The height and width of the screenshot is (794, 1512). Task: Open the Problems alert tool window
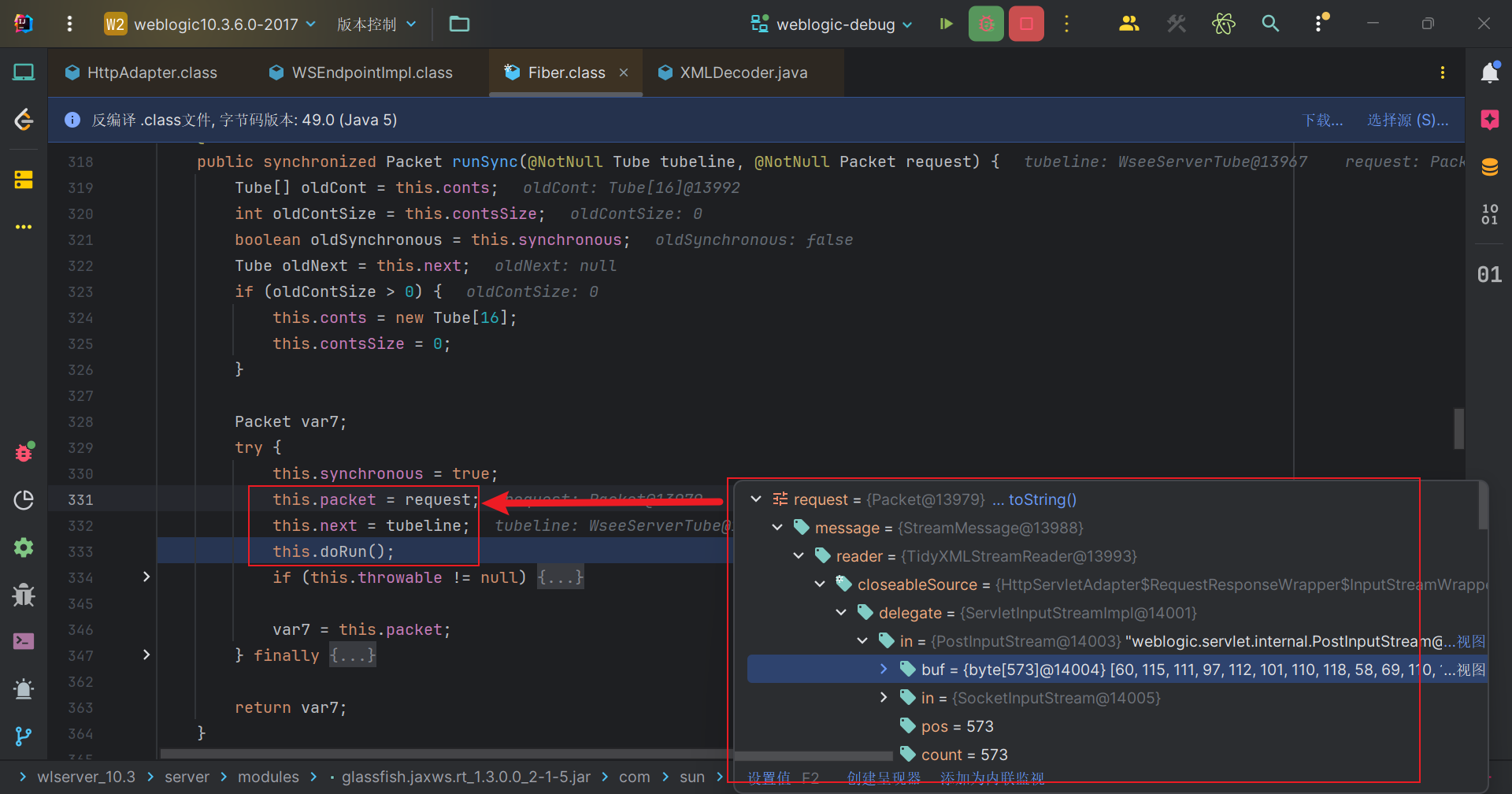click(24, 689)
